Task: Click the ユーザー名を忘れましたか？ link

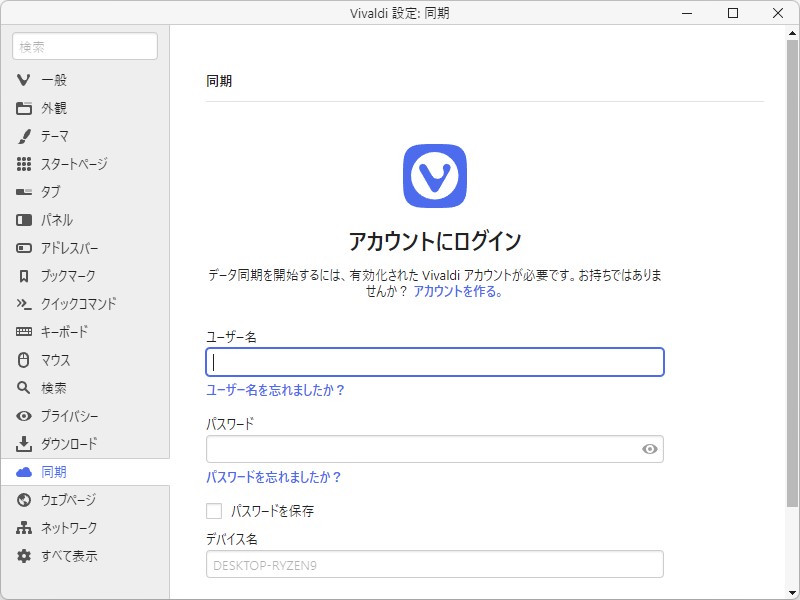Action: (275, 391)
